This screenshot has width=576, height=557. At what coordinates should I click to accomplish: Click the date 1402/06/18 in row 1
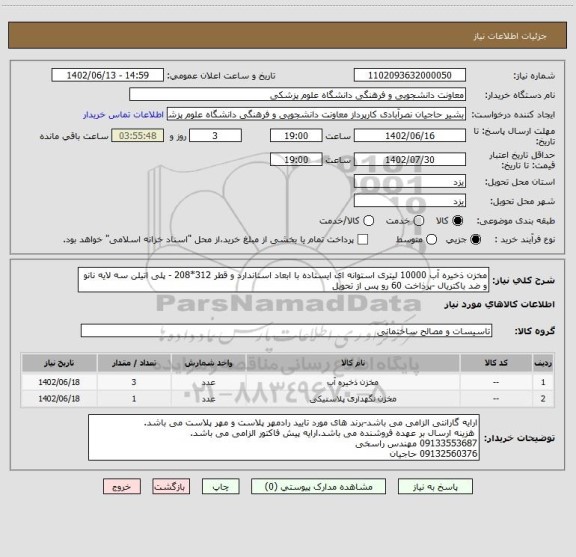point(59,382)
